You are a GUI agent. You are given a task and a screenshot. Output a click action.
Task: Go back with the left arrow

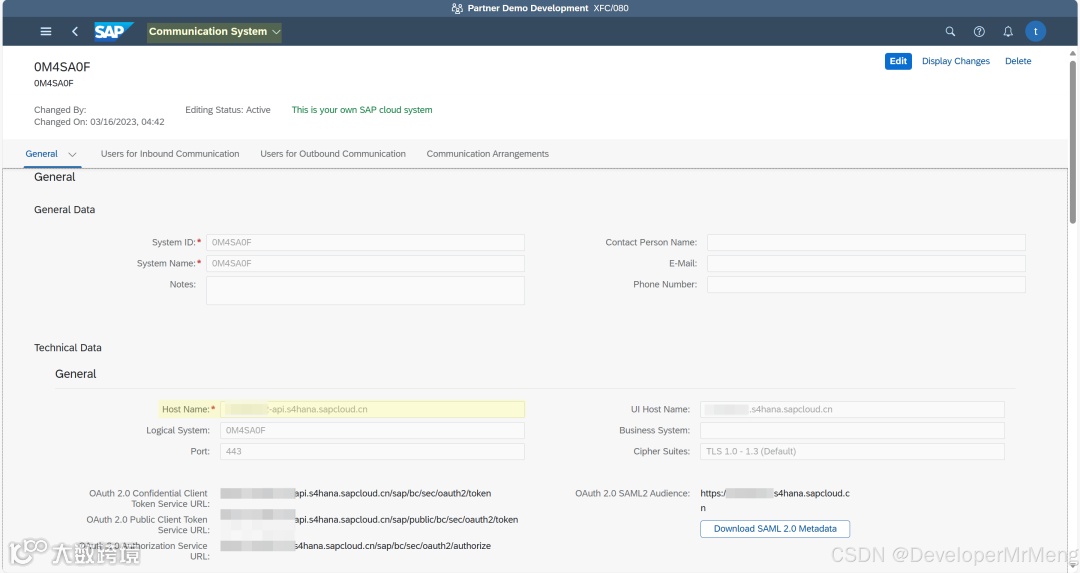click(x=75, y=32)
